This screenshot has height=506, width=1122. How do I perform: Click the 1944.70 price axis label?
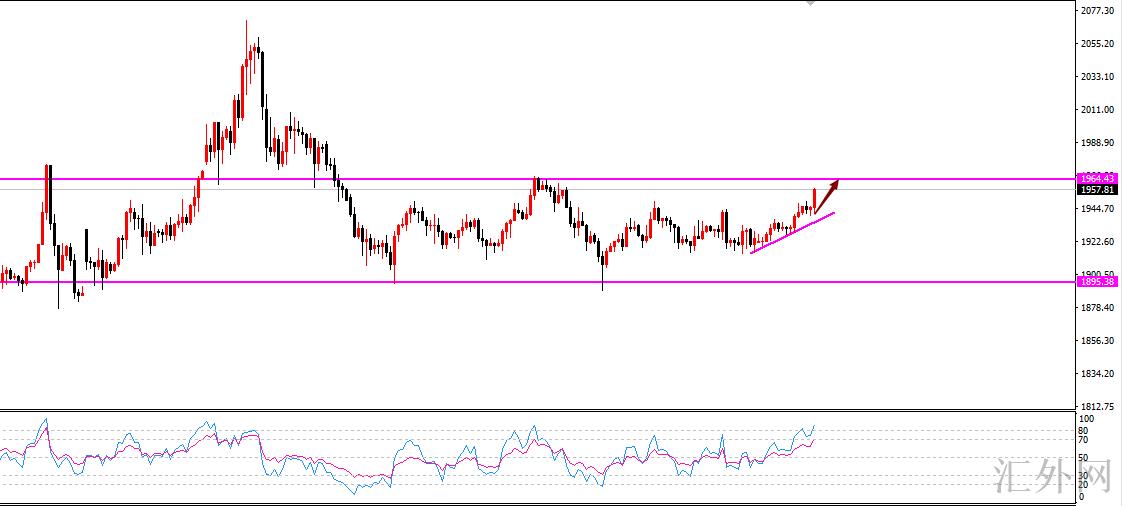[1096, 209]
